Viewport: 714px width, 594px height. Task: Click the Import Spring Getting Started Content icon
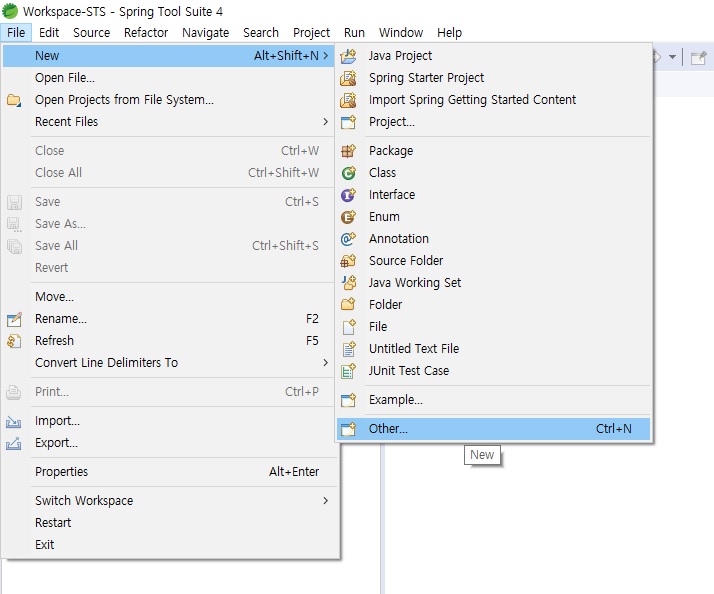pyautogui.click(x=348, y=100)
